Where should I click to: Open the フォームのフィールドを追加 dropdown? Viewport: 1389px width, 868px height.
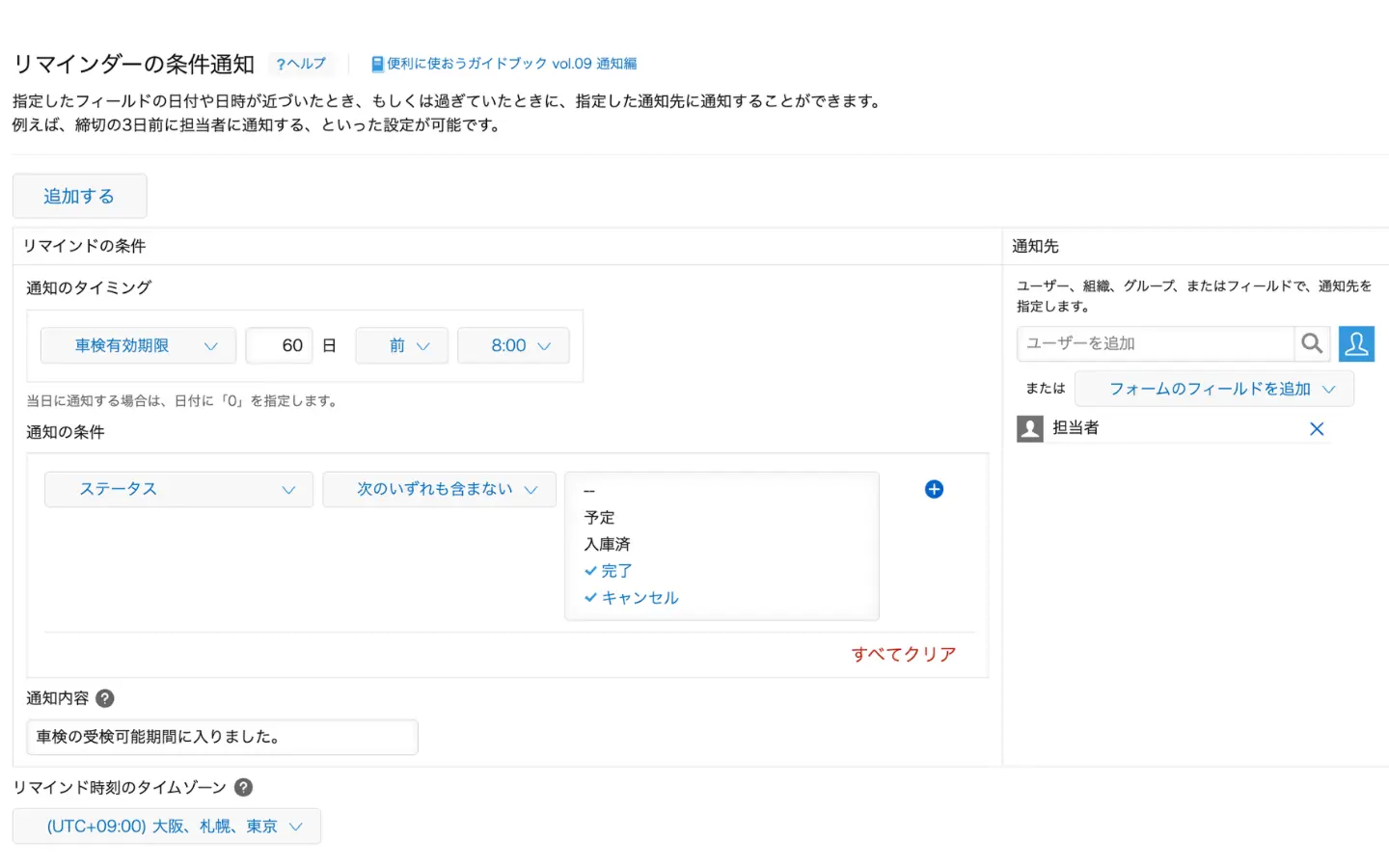[x=1214, y=389]
